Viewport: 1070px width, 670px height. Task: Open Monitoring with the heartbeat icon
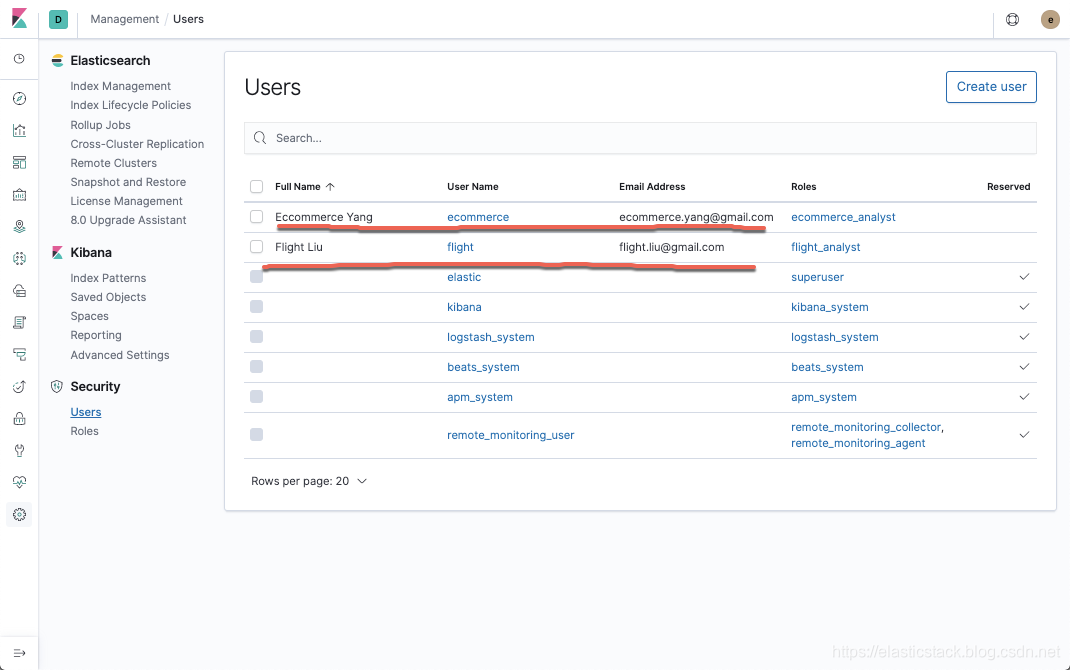tap(19, 482)
